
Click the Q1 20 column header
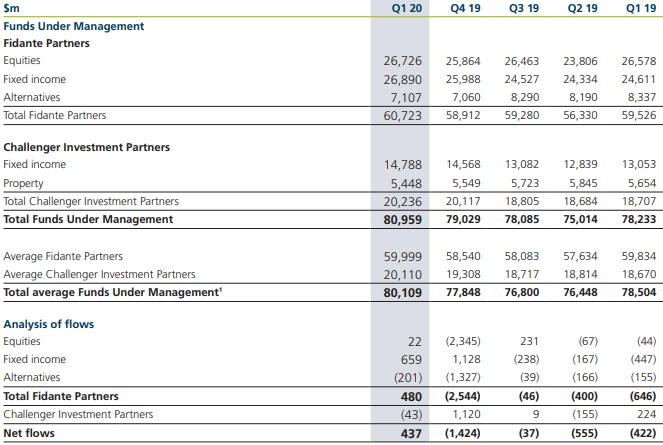pyautogui.click(x=406, y=8)
